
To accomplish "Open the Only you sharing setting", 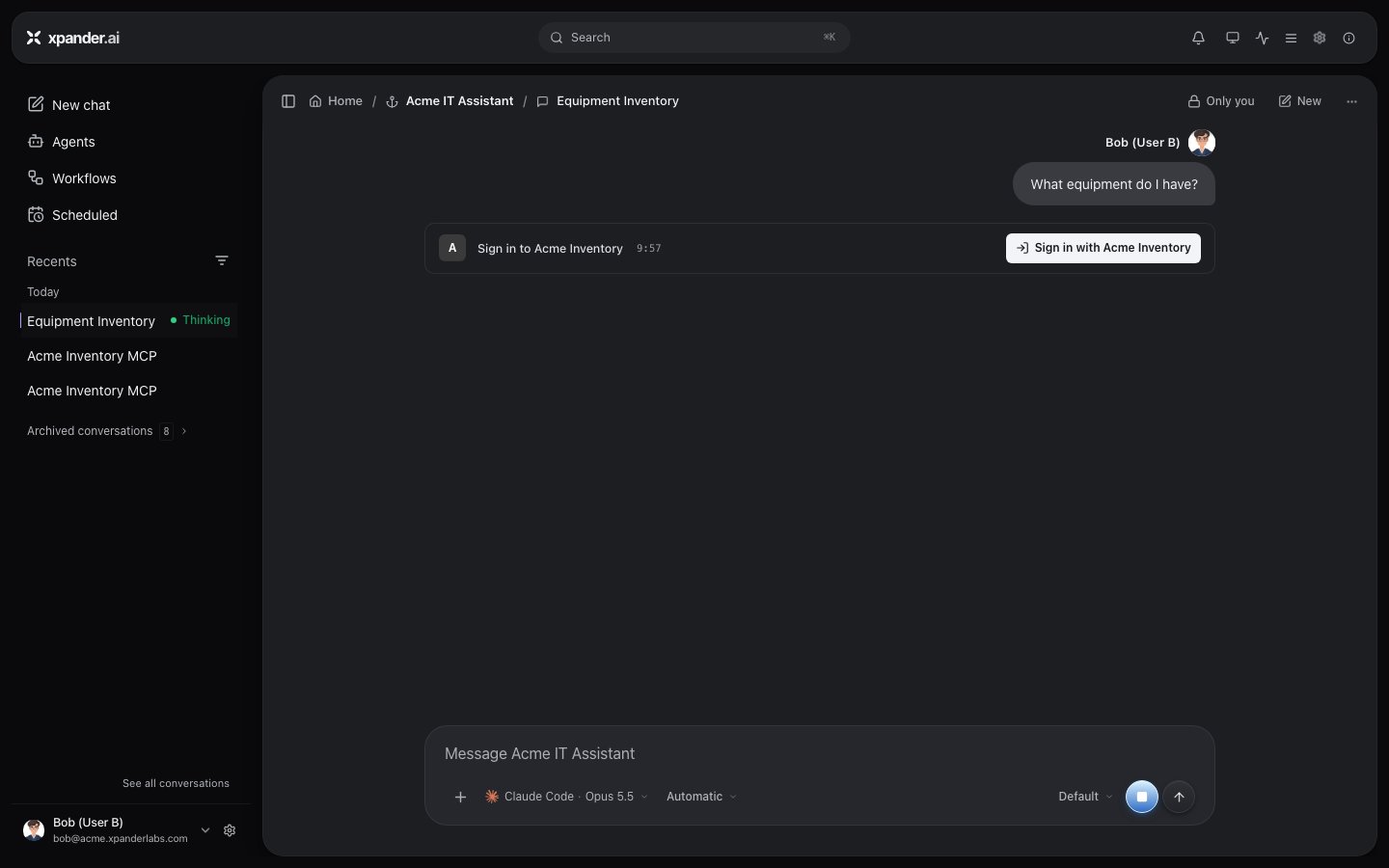I will (1221, 101).
